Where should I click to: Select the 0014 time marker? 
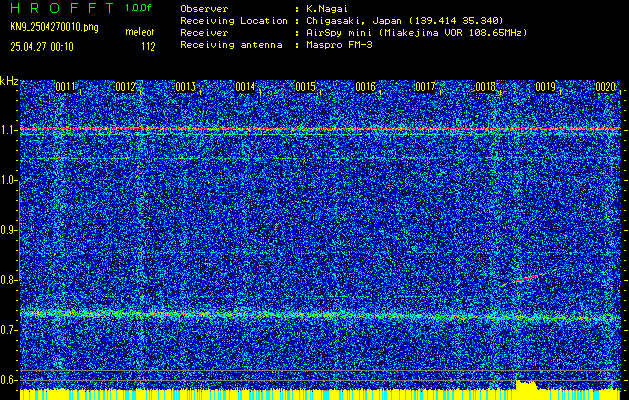click(245, 87)
